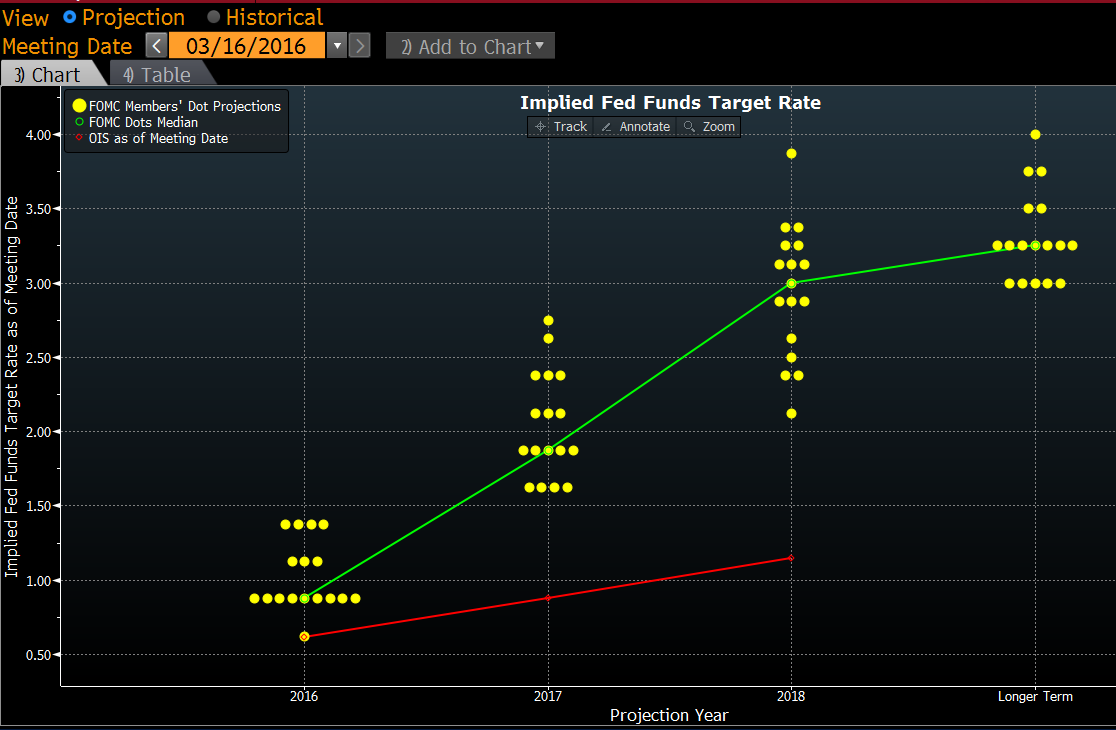Go to next meeting date arrow
The image size is (1116, 730).
[x=360, y=46]
